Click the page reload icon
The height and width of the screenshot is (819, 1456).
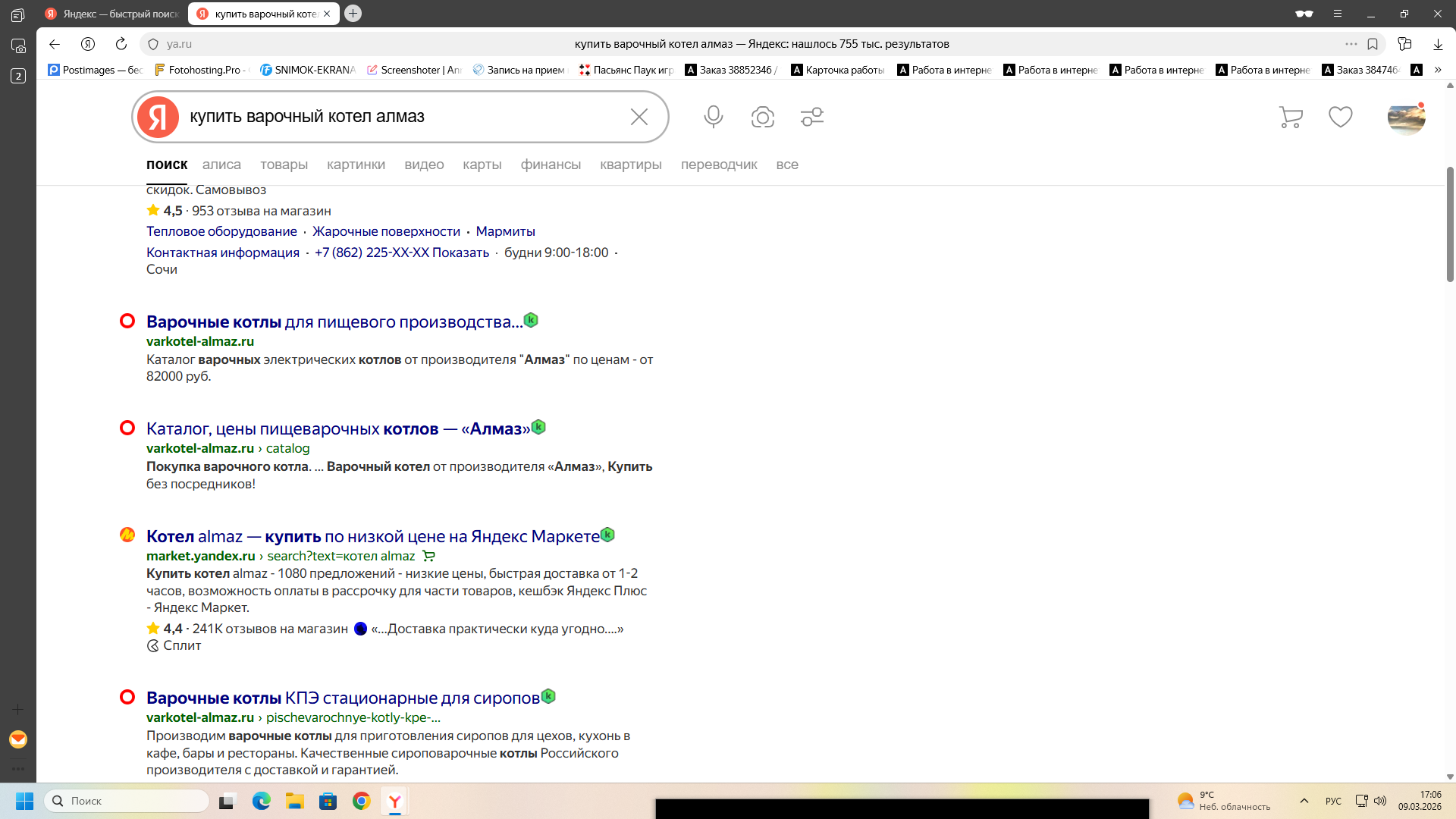coord(121,44)
